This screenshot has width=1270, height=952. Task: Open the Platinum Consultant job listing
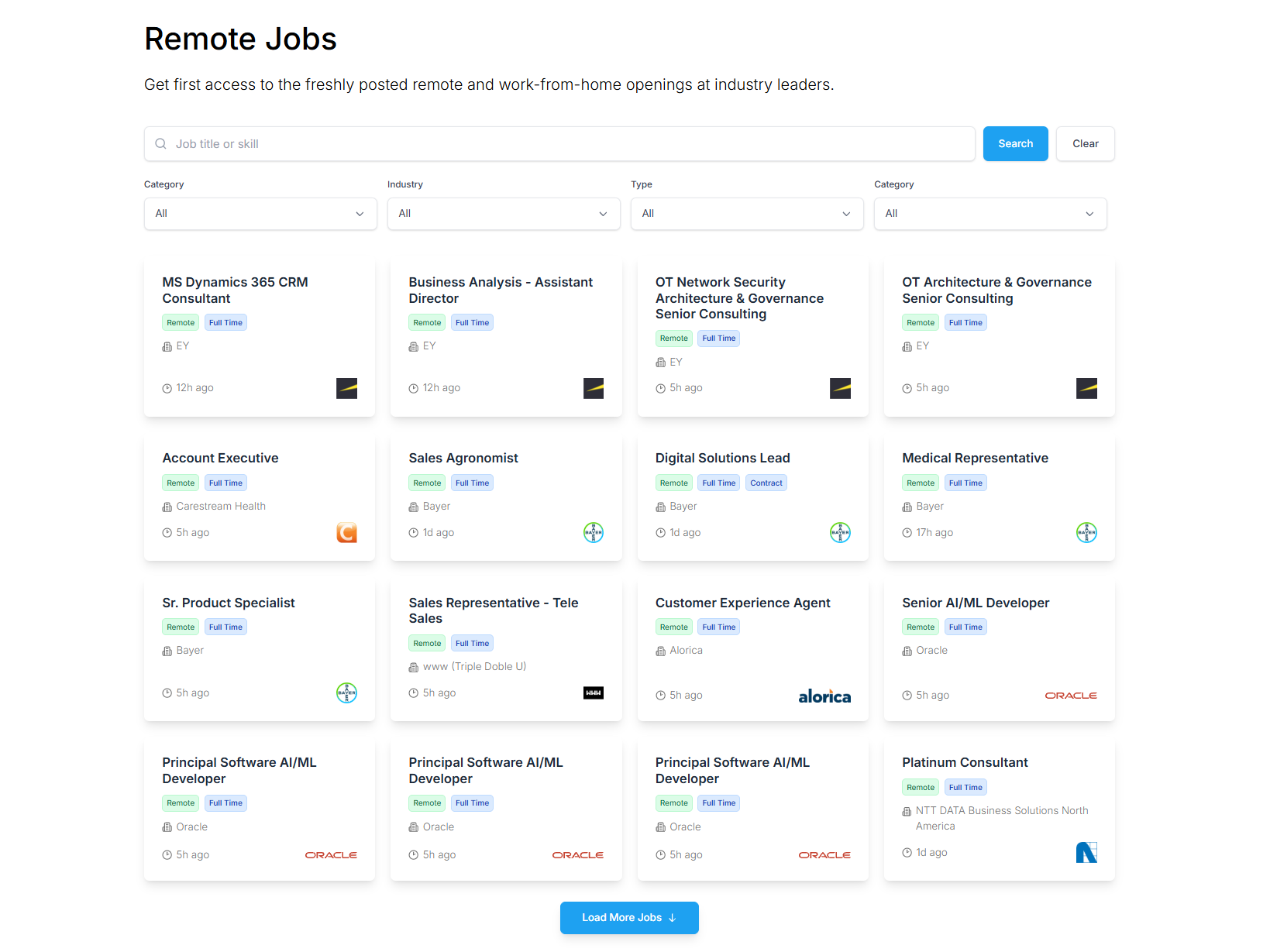964,763
